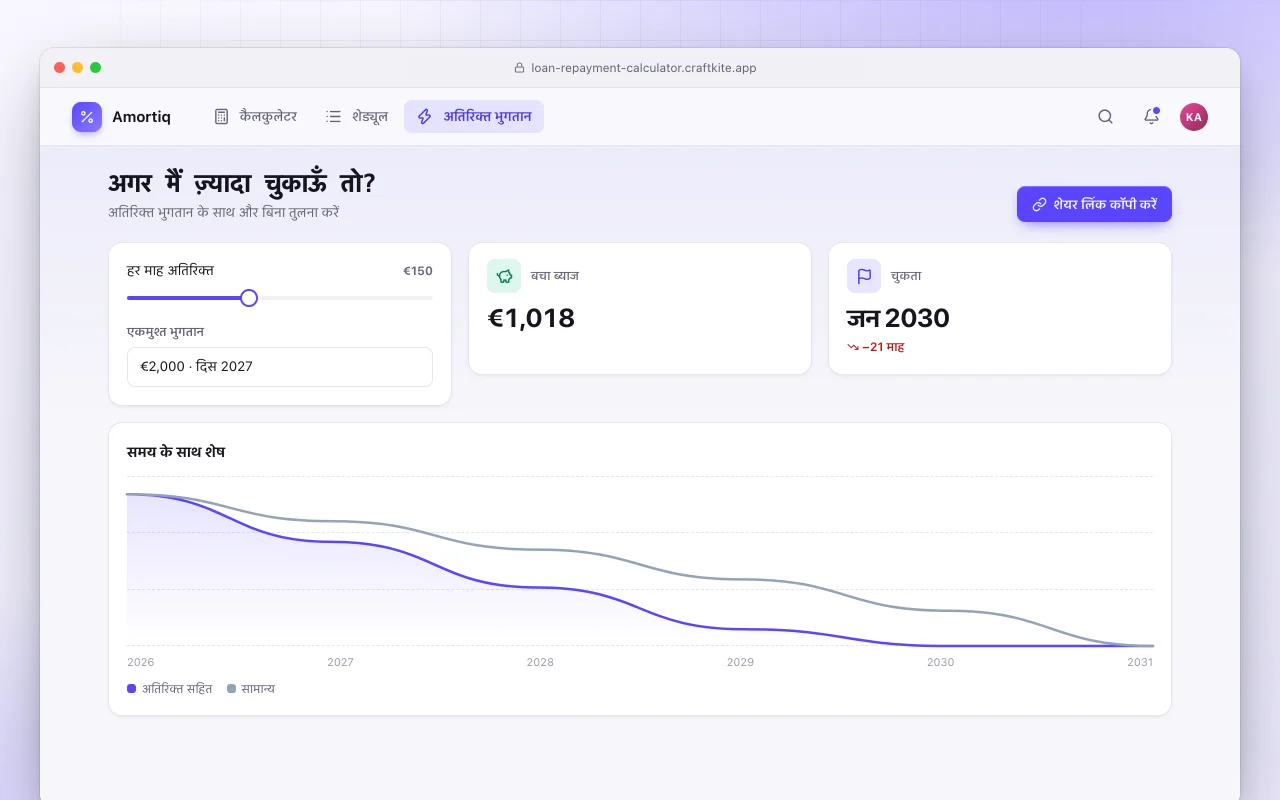The height and width of the screenshot is (800, 1280).
Task: Click the yellow minimize window button
Action: (78, 68)
